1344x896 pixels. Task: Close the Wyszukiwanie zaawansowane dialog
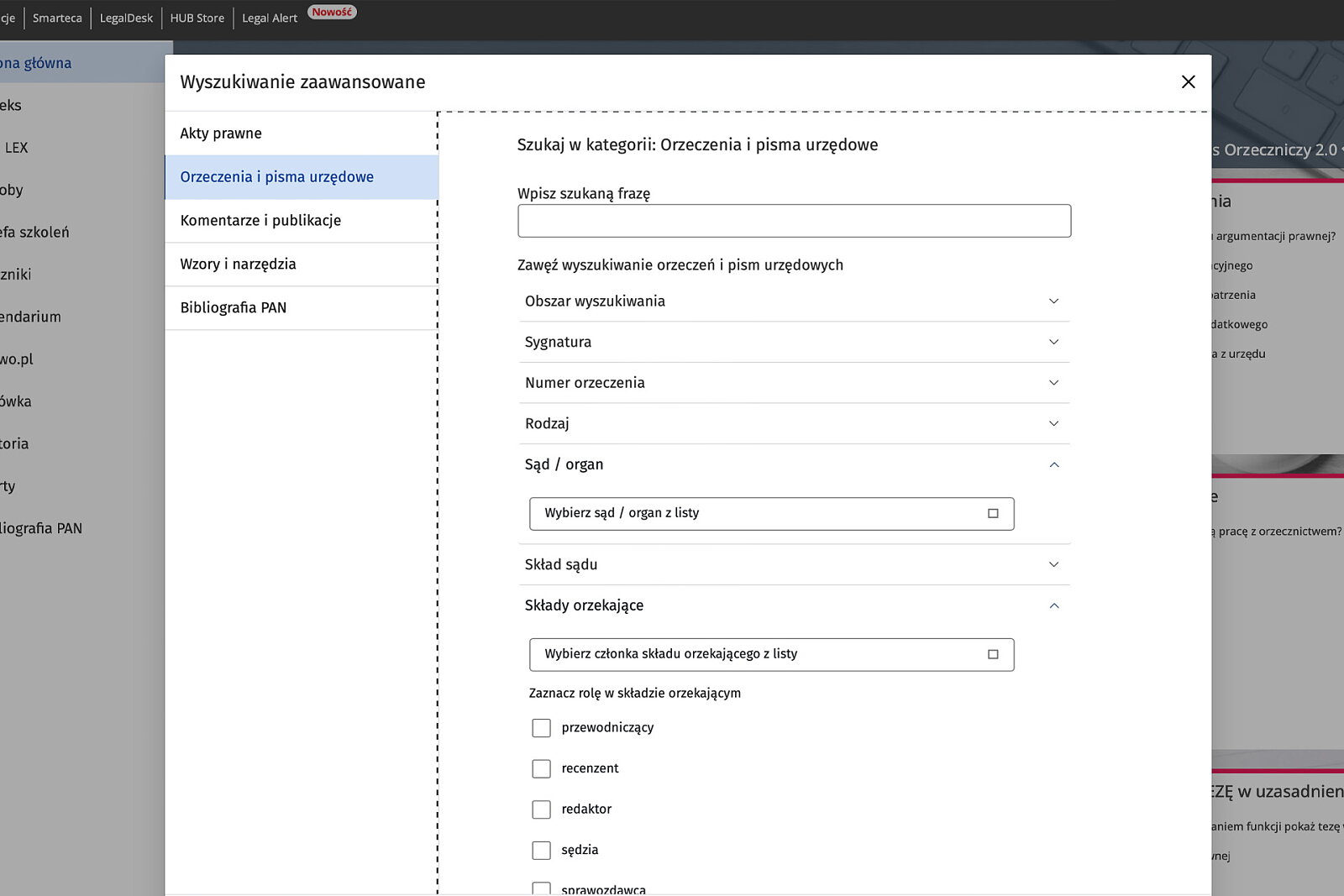tap(1188, 81)
